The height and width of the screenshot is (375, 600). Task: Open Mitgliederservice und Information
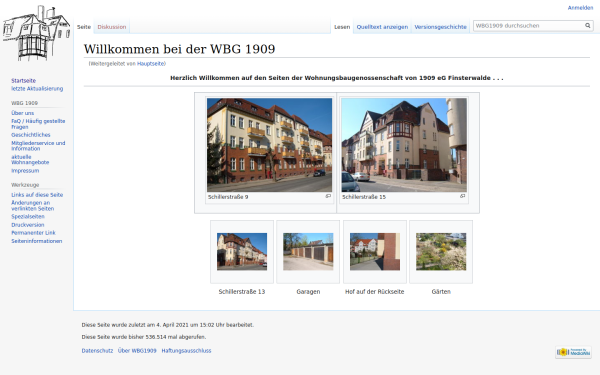pos(38,145)
